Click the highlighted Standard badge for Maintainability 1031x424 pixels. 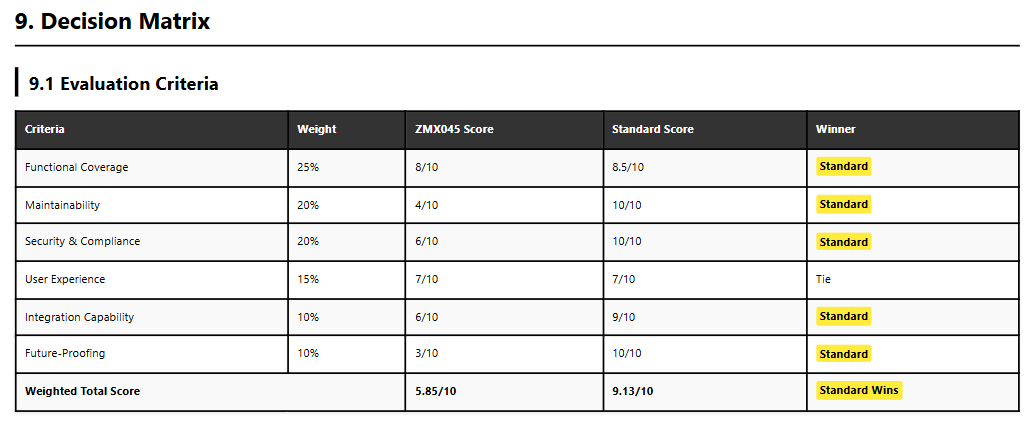[844, 204]
